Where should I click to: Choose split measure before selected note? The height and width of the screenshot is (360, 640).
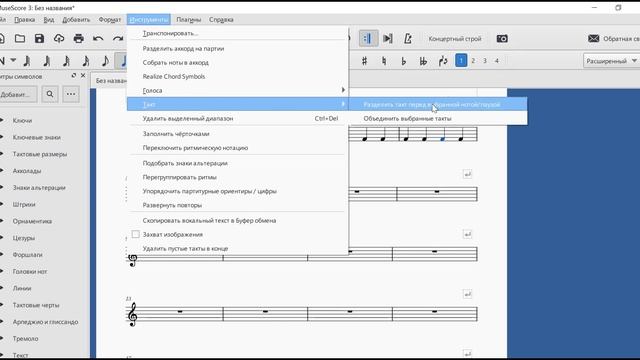(438, 104)
